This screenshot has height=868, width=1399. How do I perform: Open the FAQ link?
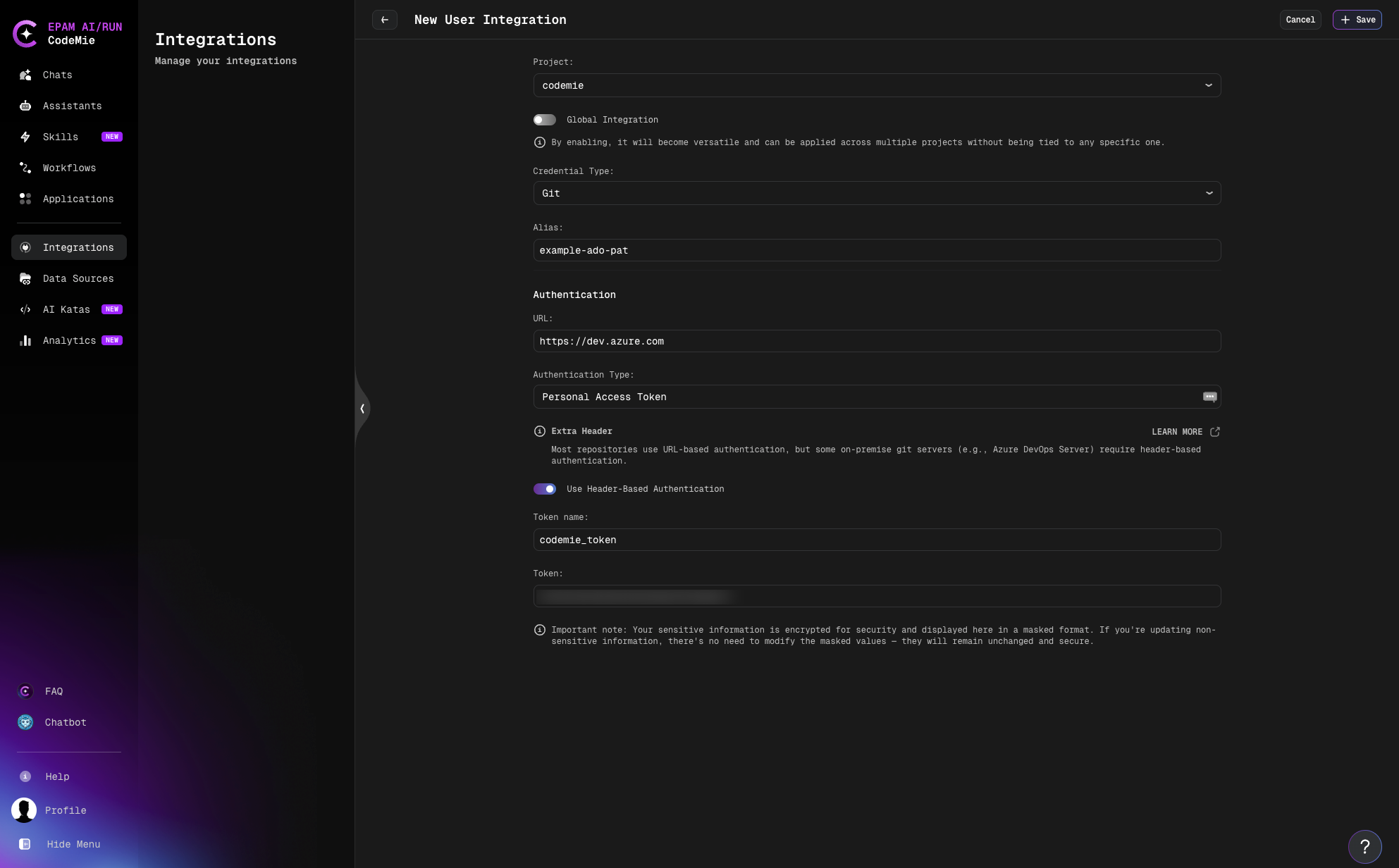click(x=54, y=691)
